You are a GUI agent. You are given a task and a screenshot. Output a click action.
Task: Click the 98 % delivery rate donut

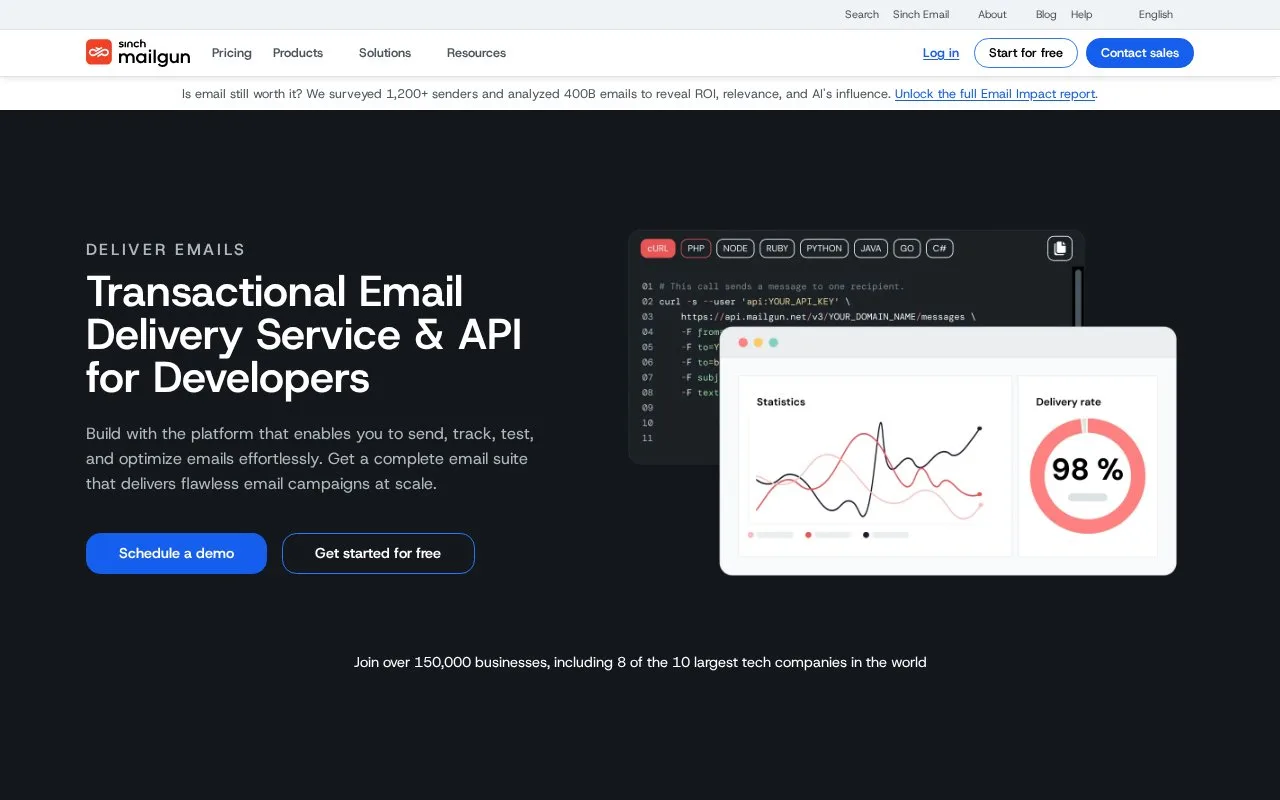point(1087,475)
